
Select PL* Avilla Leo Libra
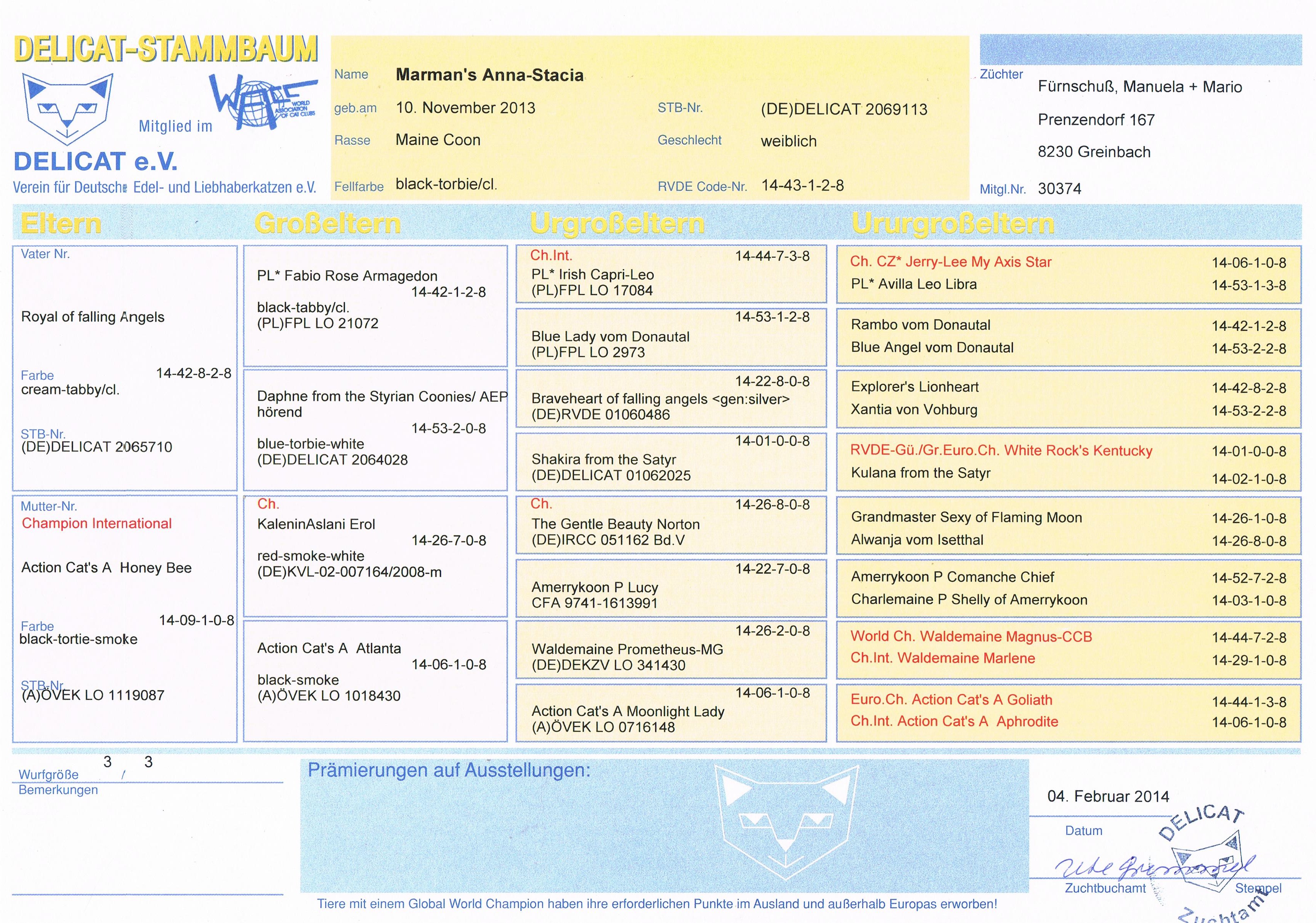tap(914, 284)
